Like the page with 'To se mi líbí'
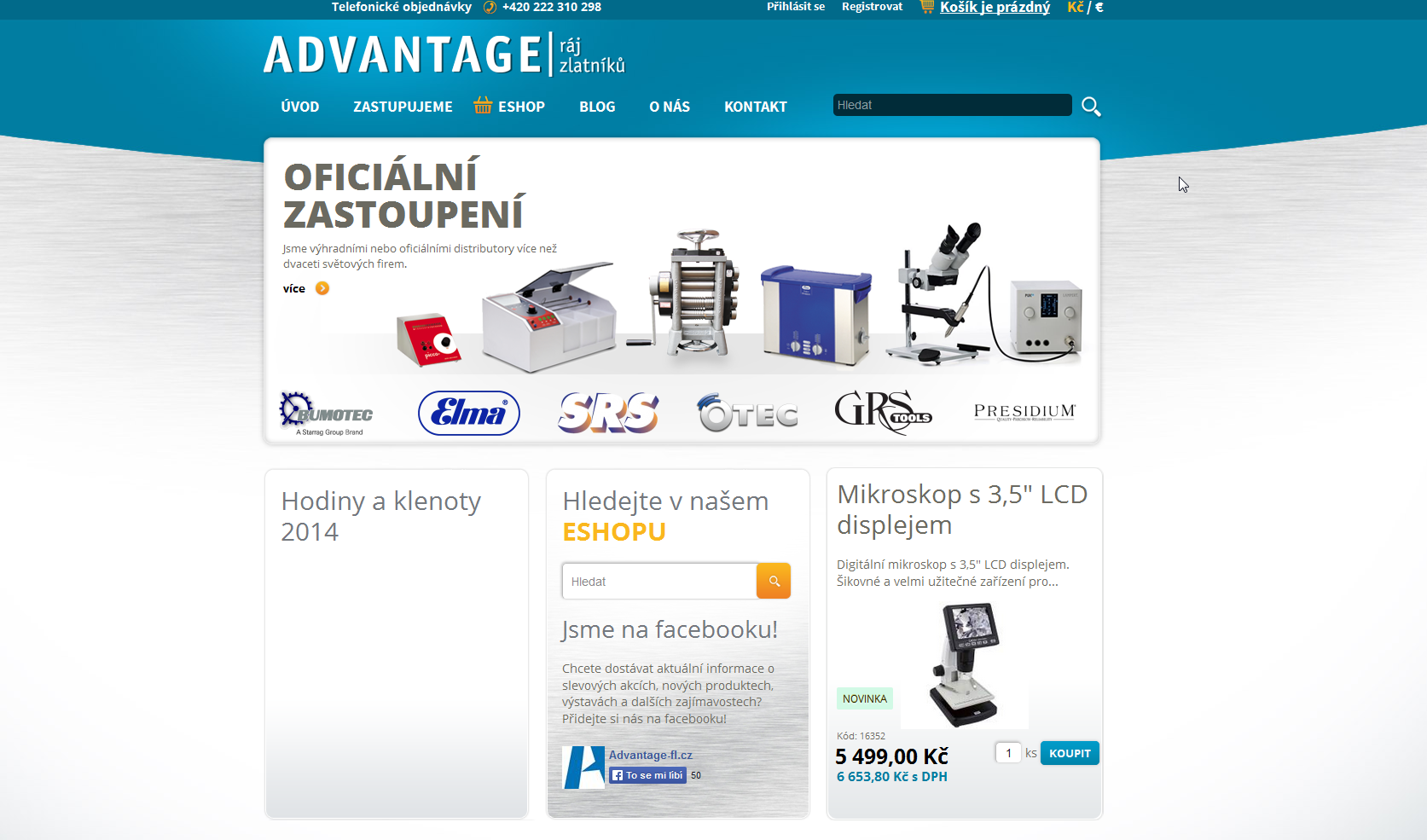Image resolution: width=1427 pixels, height=840 pixels. (647, 775)
